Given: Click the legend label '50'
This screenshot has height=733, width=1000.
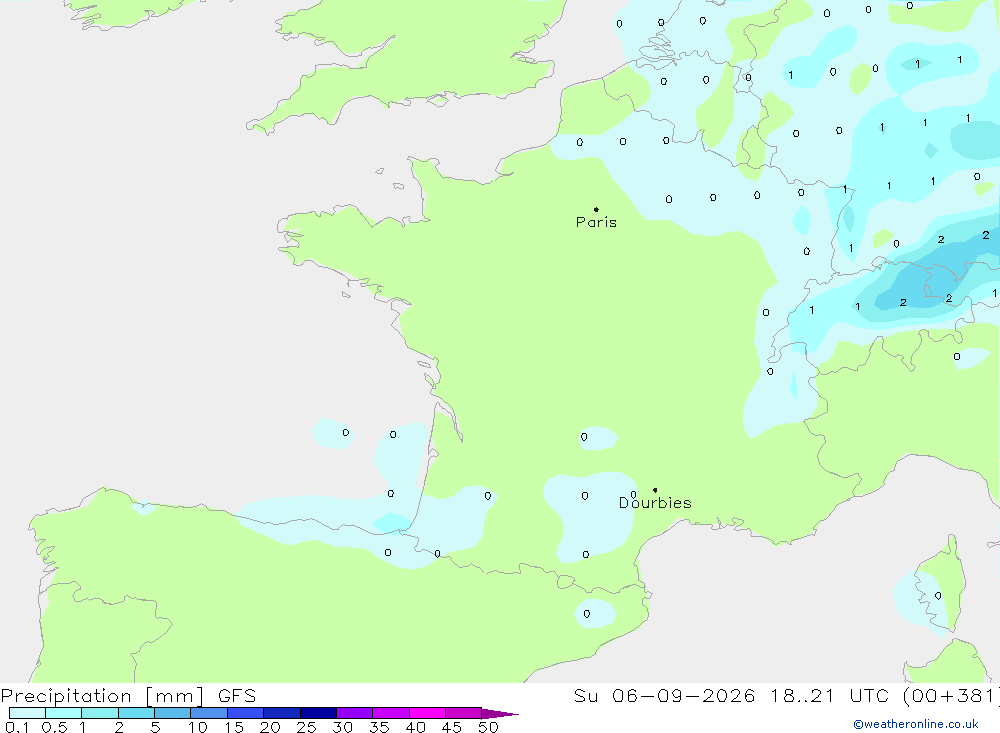Looking at the screenshot, I should click(x=489, y=727).
